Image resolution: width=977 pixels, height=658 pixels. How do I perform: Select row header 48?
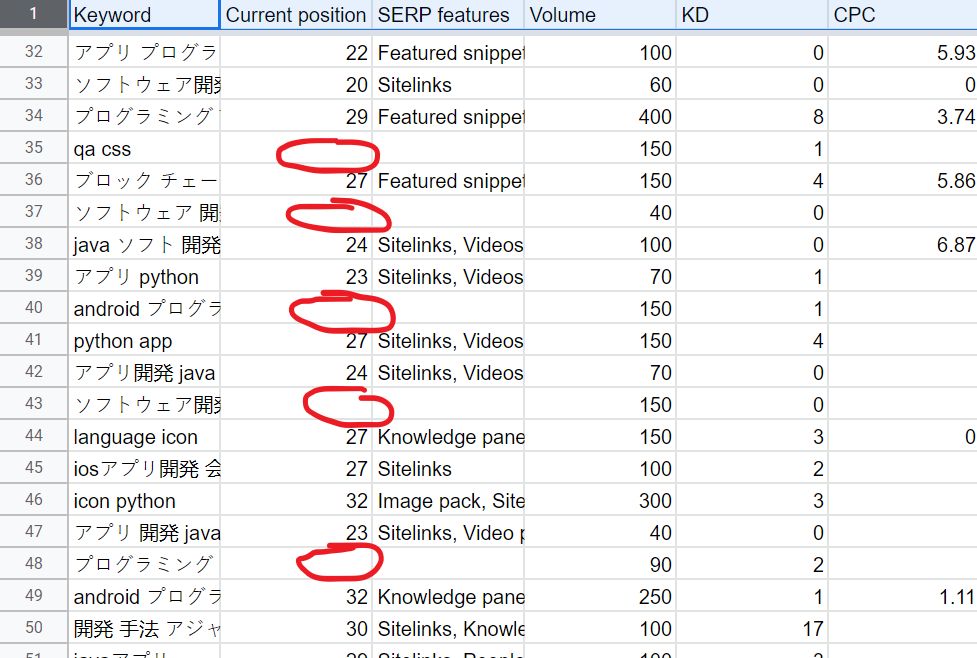tap(34, 564)
